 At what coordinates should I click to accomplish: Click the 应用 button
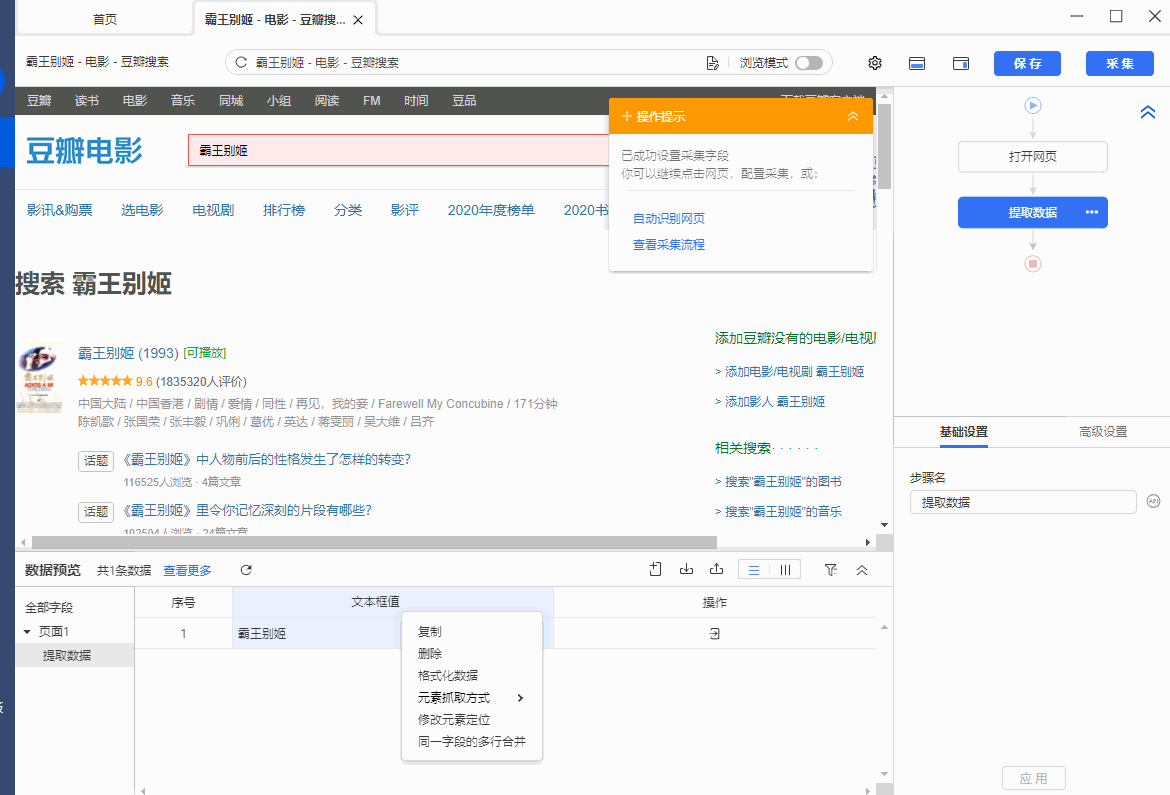1033,779
